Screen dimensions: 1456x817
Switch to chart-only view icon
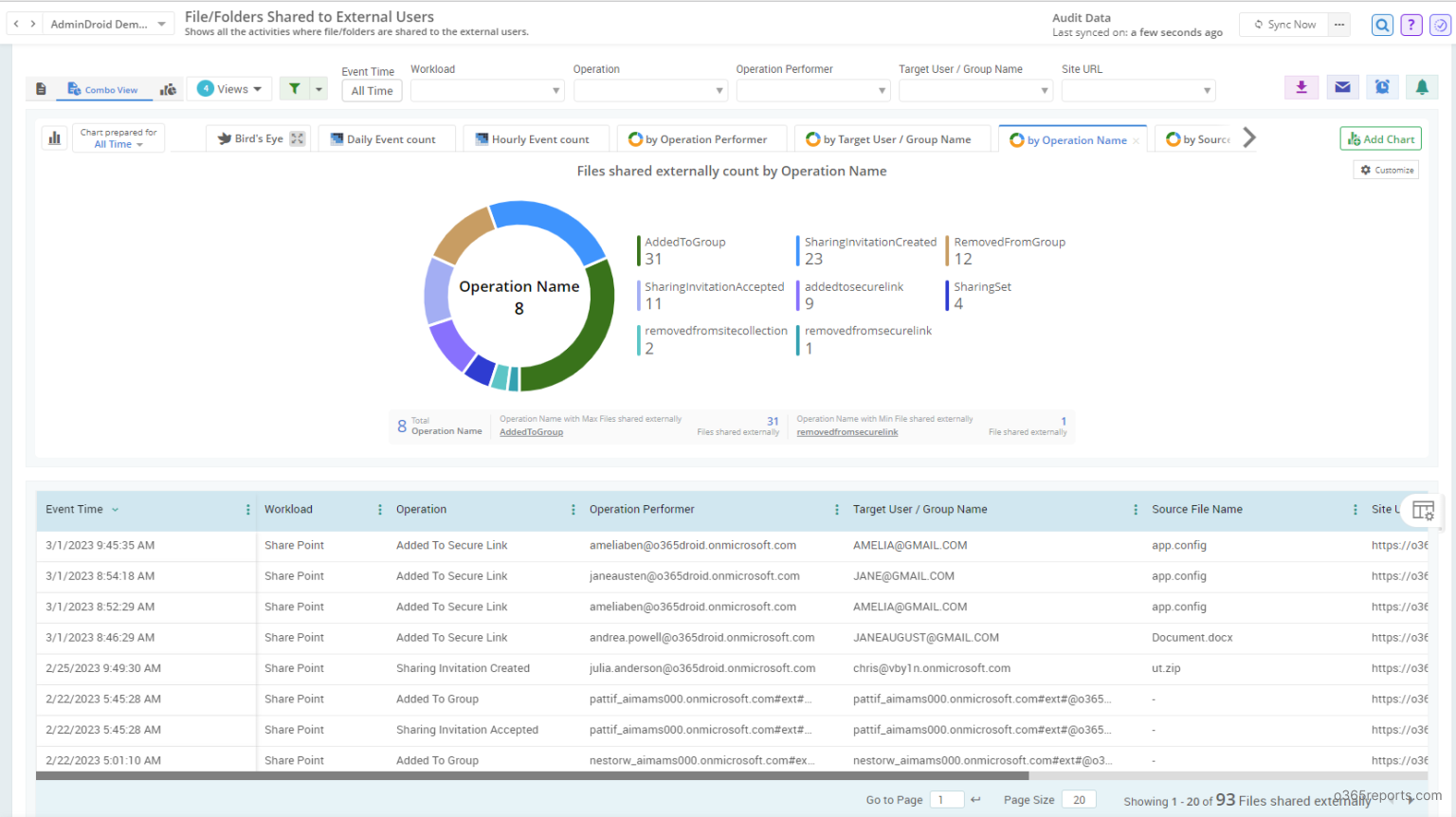point(168,89)
